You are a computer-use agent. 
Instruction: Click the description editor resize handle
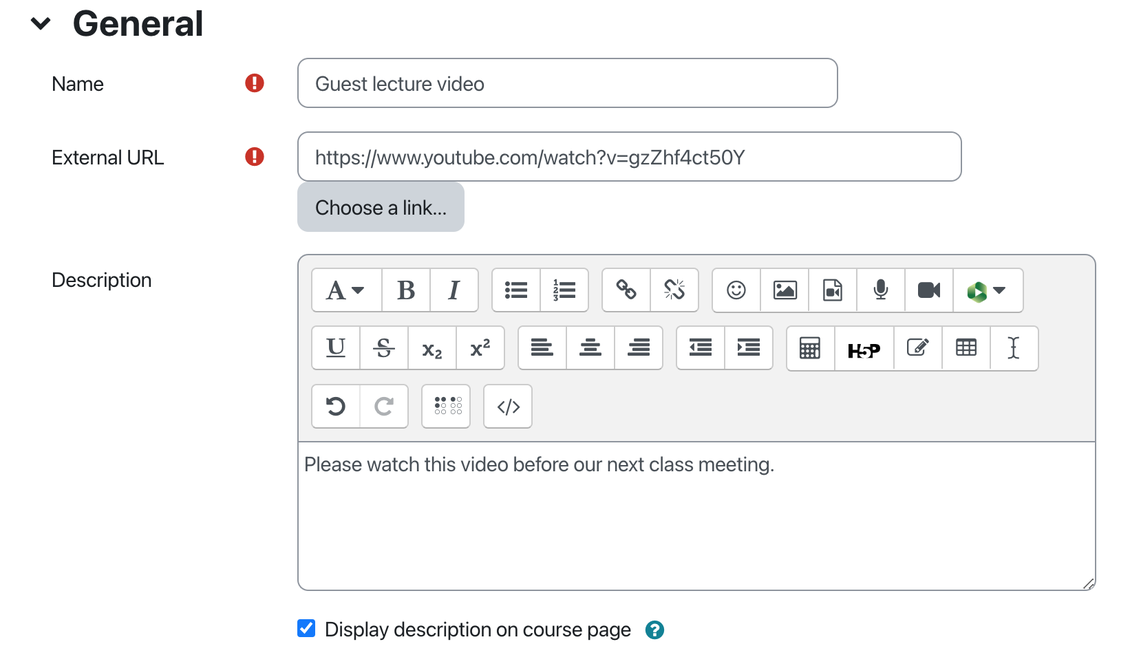click(1088, 583)
